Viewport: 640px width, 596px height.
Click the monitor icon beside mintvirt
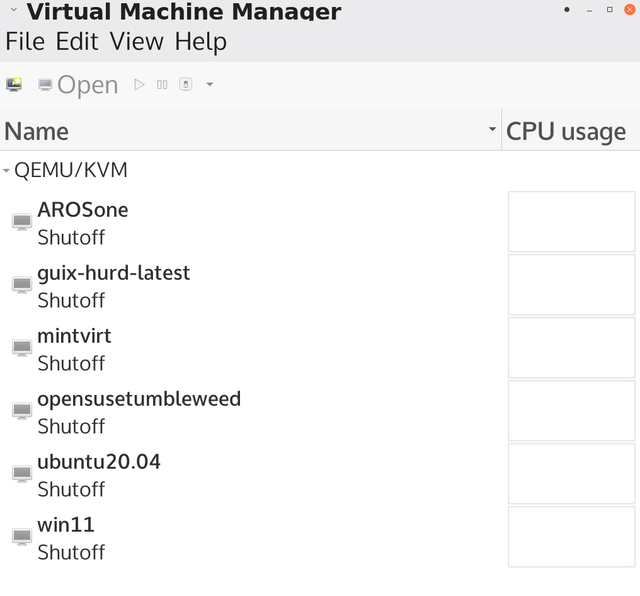tap(22, 347)
